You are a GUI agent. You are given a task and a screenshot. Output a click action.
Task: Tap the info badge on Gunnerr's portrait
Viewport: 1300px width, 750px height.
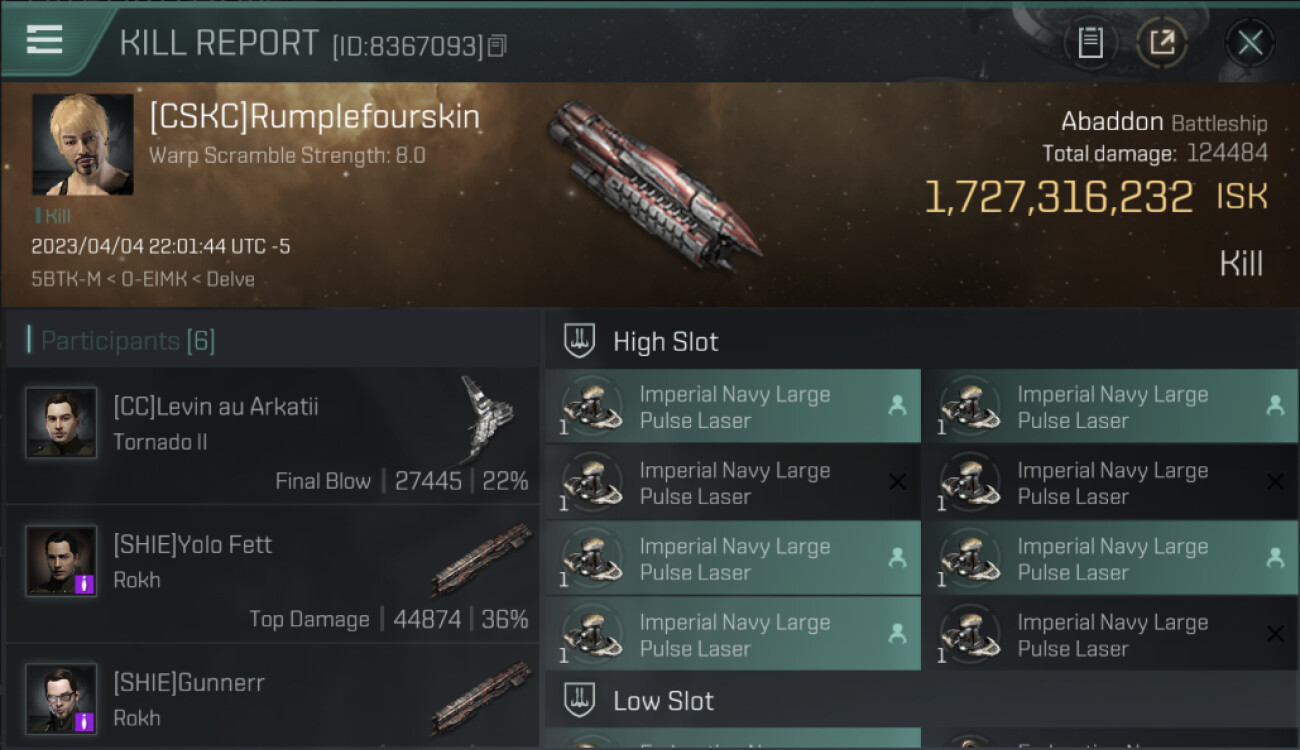coord(86,721)
